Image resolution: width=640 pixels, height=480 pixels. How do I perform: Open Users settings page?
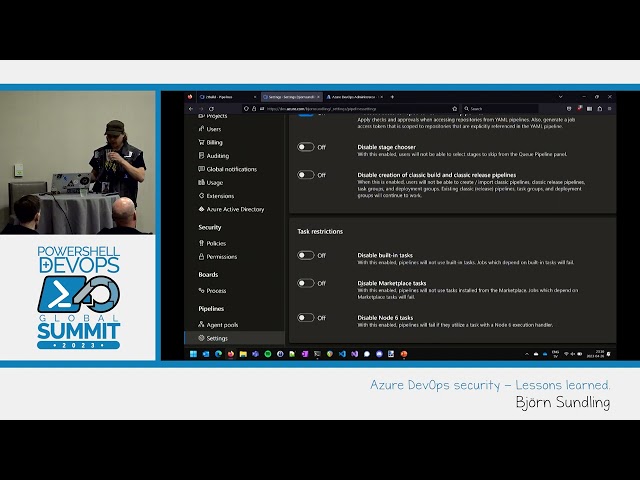(x=214, y=129)
